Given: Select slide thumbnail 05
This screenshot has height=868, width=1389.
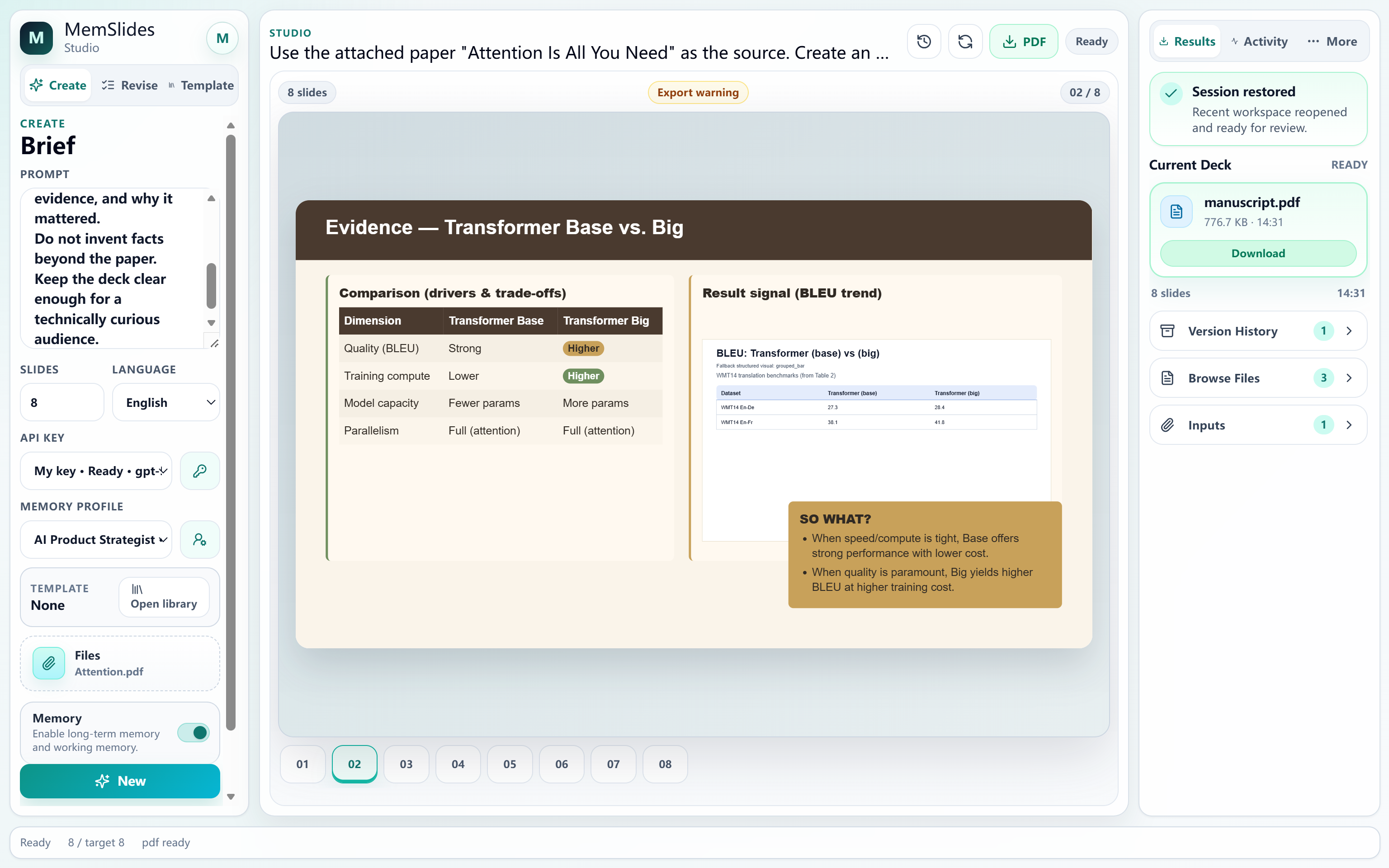Looking at the screenshot, I should pyautogui.click(x=510, y=764).
